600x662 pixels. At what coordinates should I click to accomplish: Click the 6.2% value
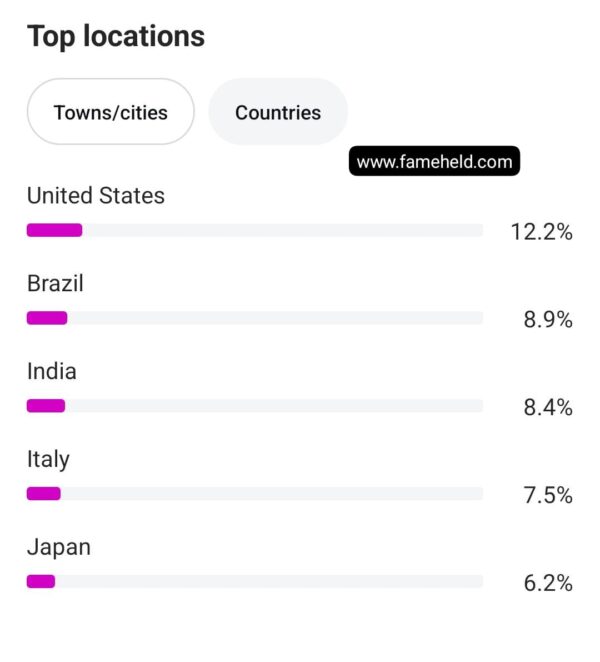coord(548,583)
